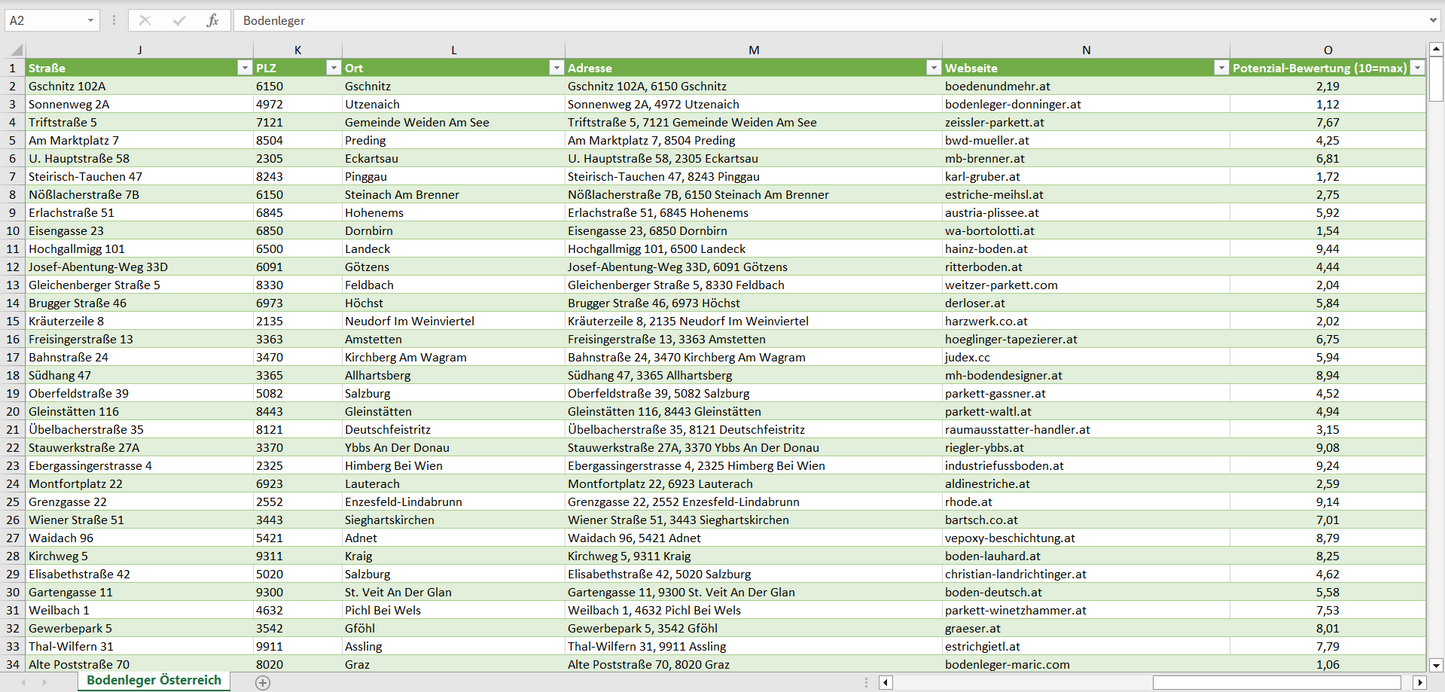Select column M header
Viewport: 1445px width, 692px height.
tap(753, 50)
